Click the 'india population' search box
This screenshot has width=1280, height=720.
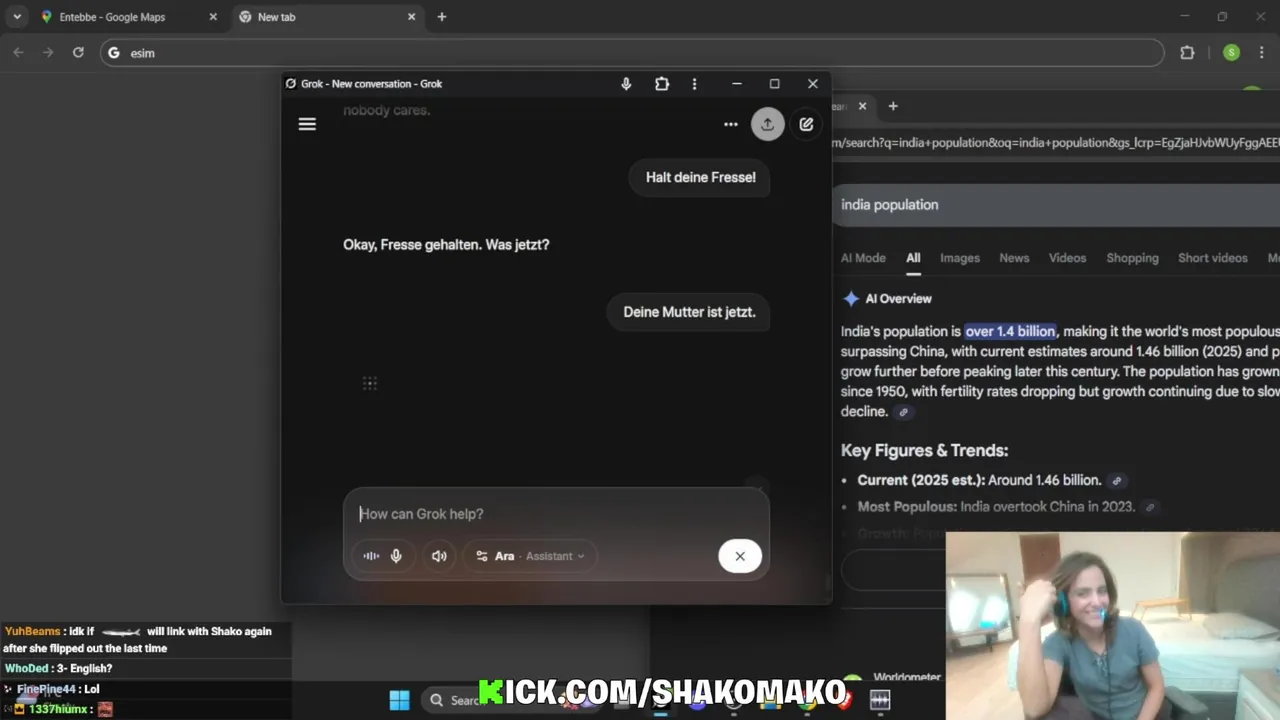pyautogui.click(x=1055, y=205)
